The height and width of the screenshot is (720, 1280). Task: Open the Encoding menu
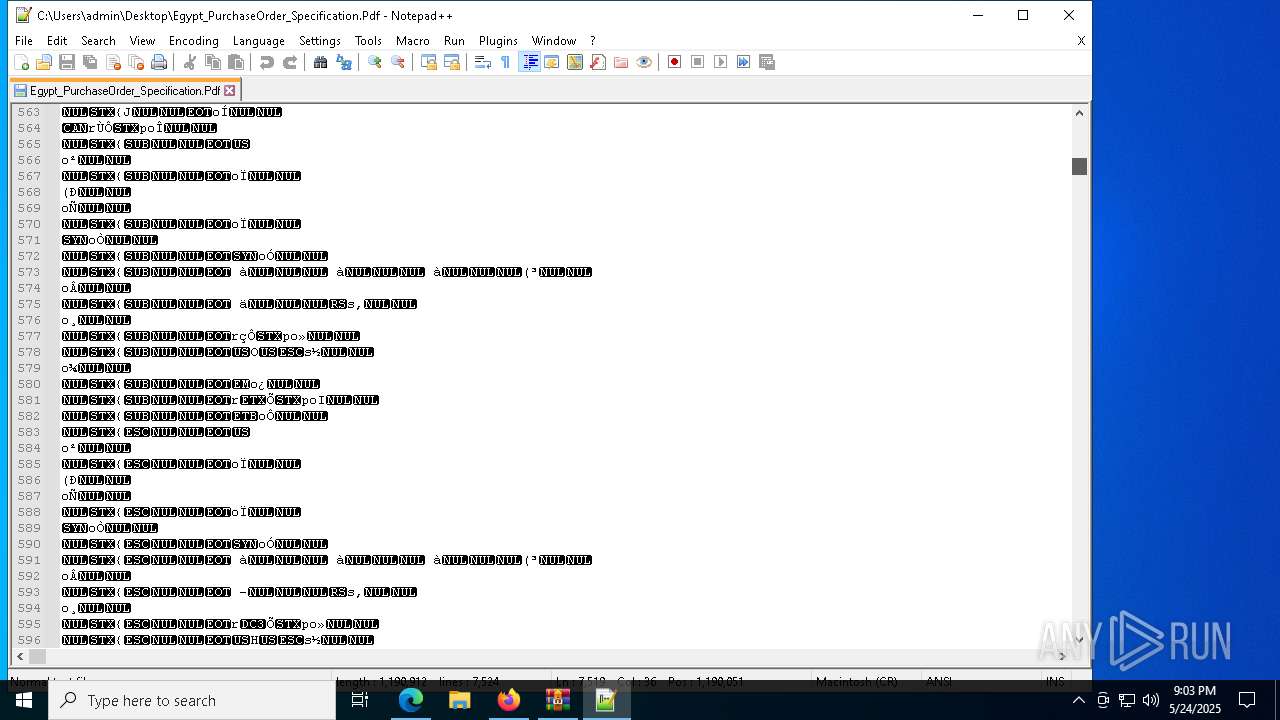(194, 41)
